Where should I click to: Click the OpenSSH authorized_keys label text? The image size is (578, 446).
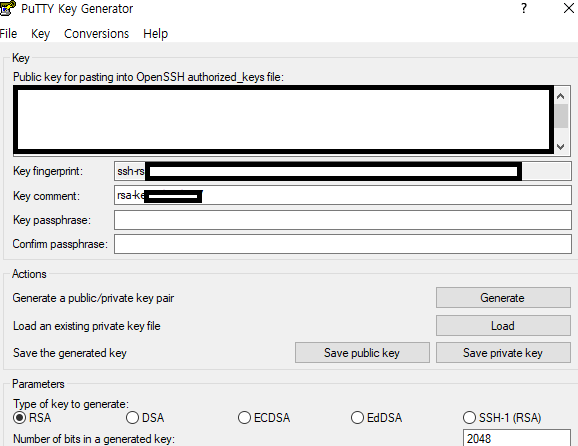click(x=148, y=77)
